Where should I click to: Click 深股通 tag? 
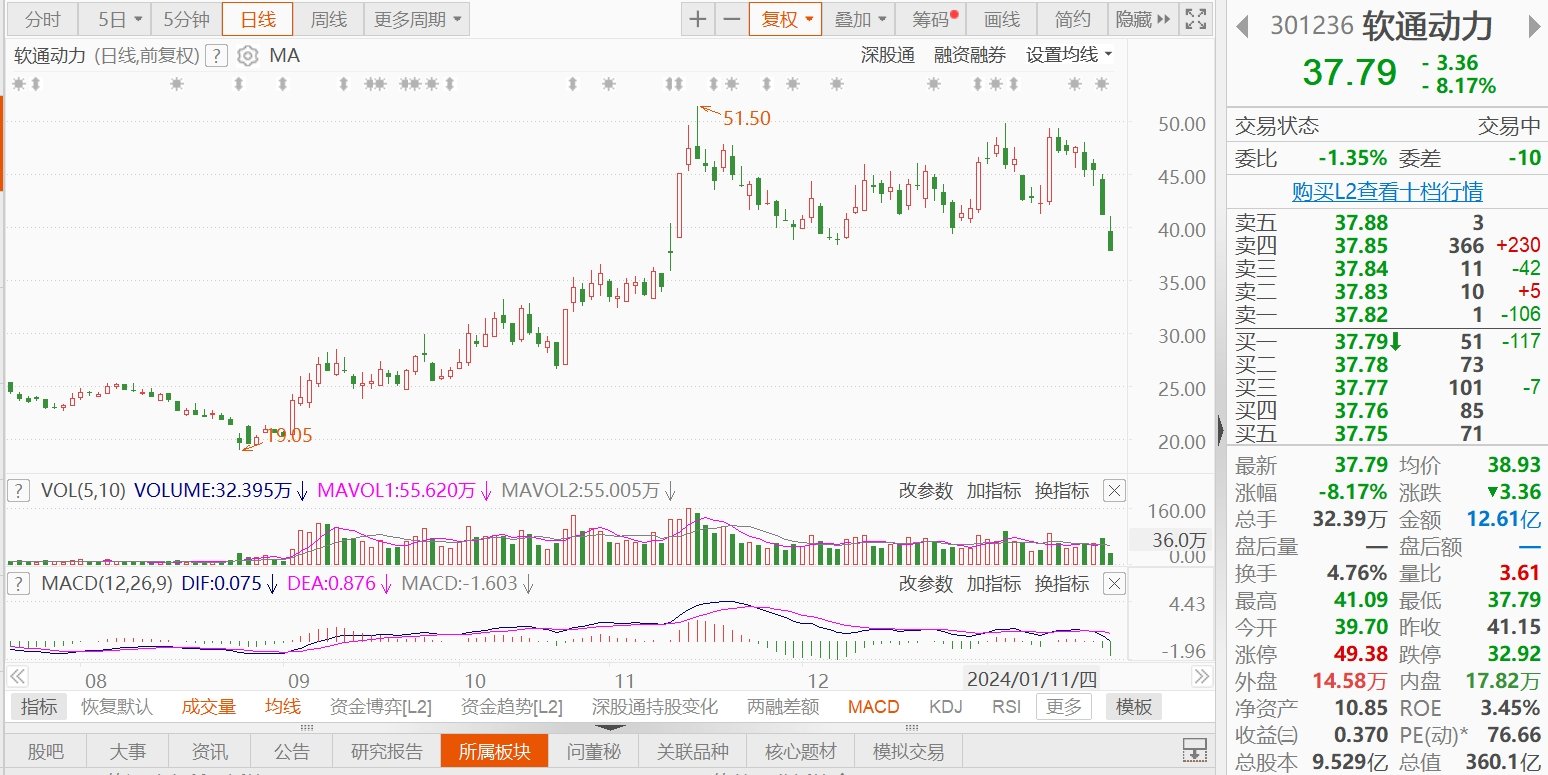pos(887,55)
